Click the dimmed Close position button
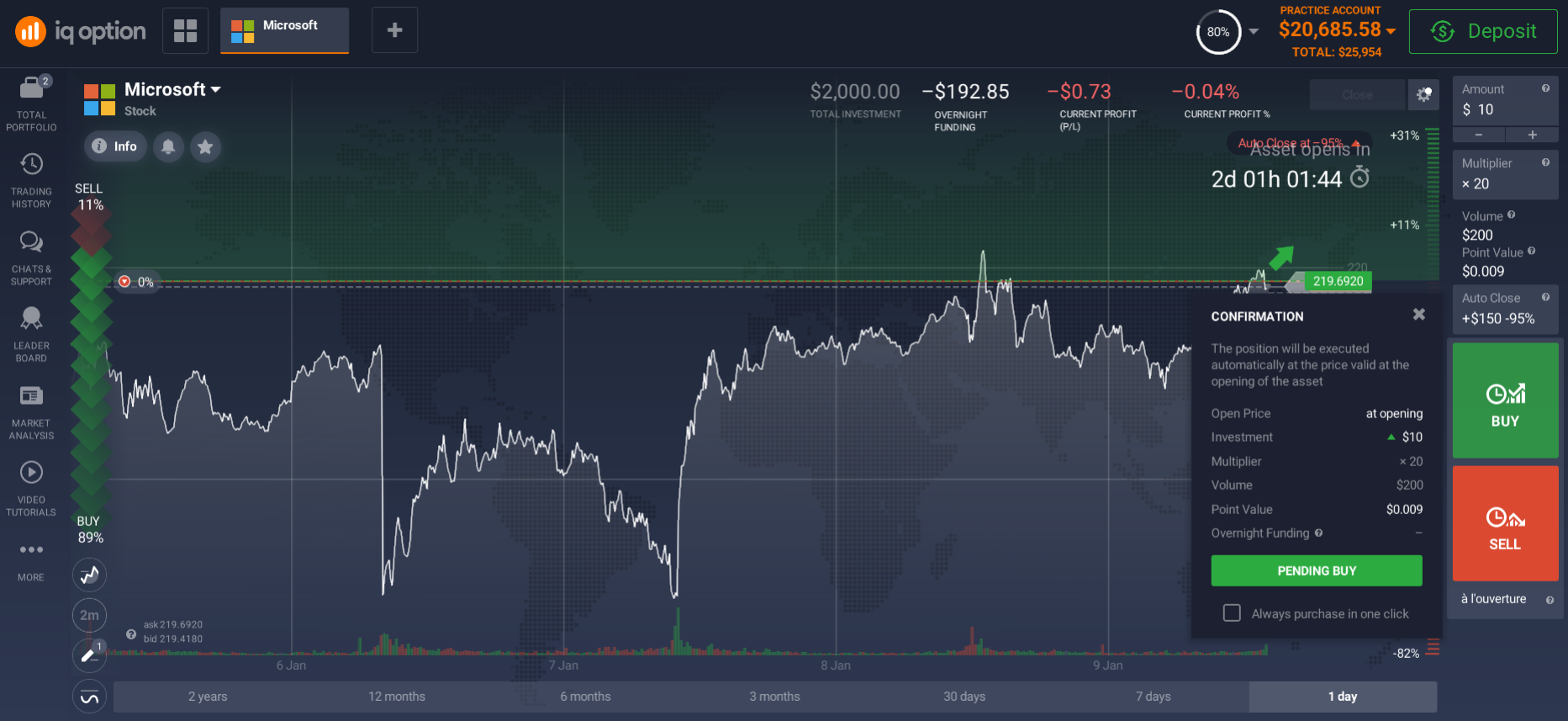Image resolution: width=1568 pixels, height=721 pixels. (x=1357, y=95)
